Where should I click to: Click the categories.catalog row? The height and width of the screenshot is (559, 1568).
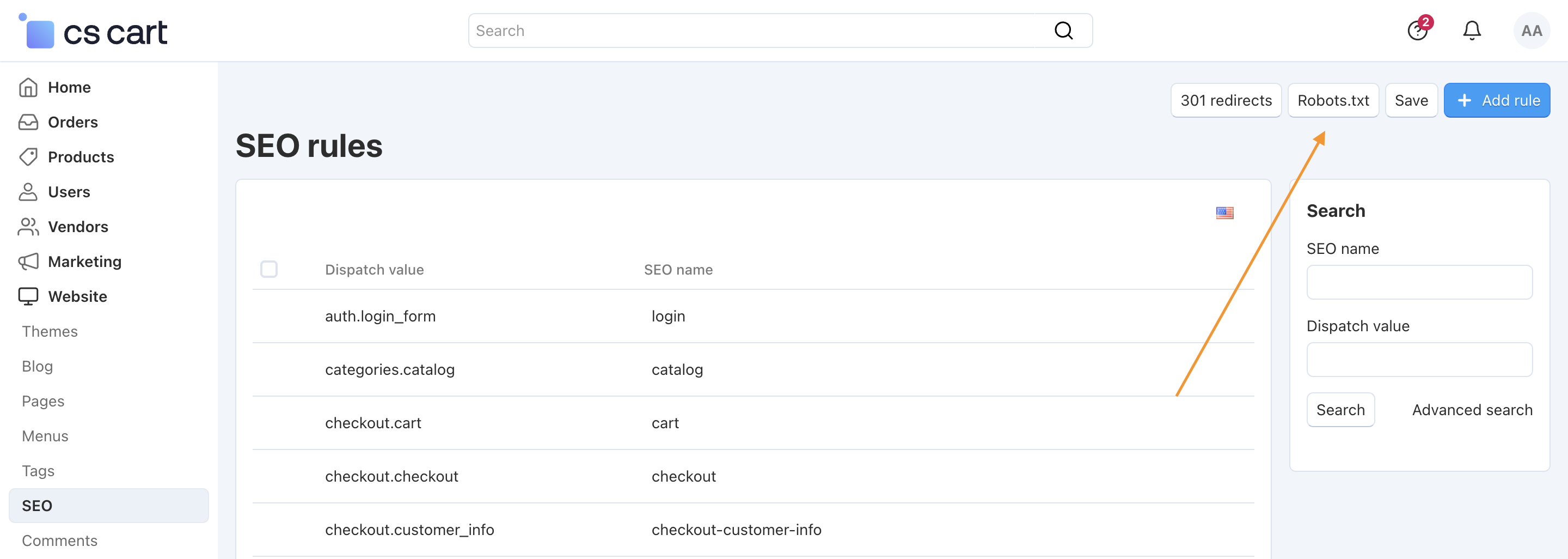[753, 369]
